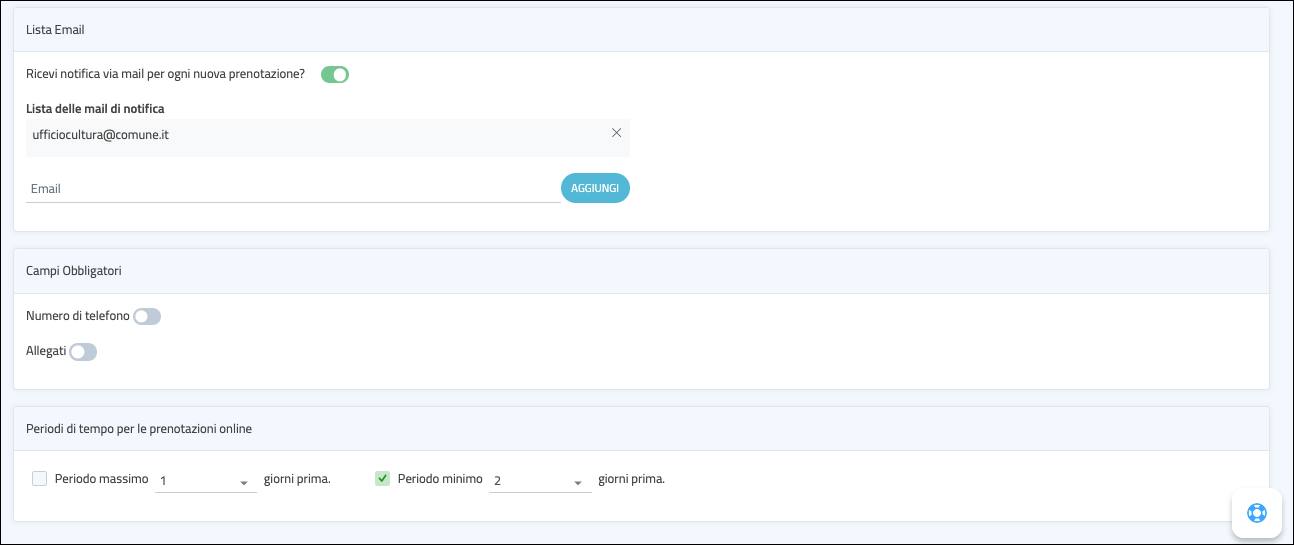Image resolution: width=1294 pixels, height=545 pixels.
Task: Remove ufficiocultura@comune.it using the X icon
Action: point(616,133)
